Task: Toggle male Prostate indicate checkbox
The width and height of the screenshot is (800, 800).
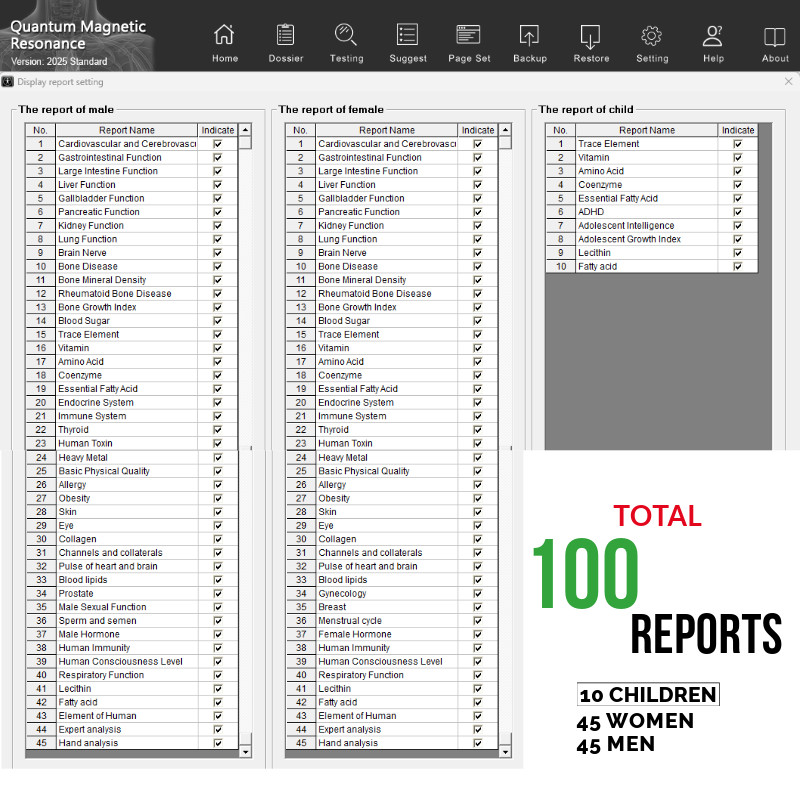Action: [x=218, y=594]
